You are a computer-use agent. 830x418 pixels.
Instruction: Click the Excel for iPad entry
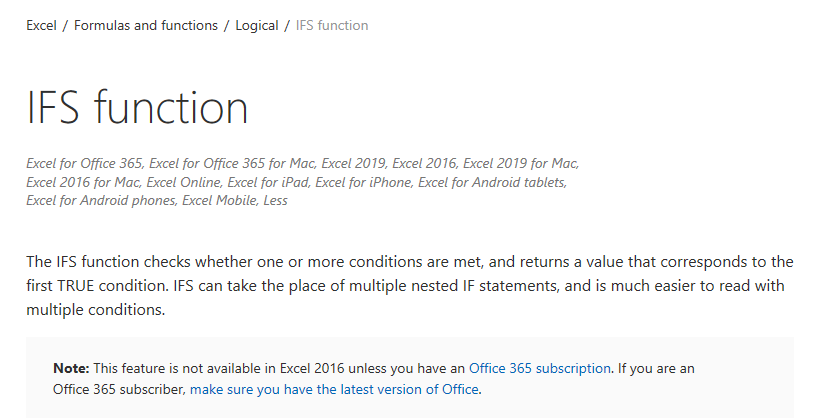point(268,183)
